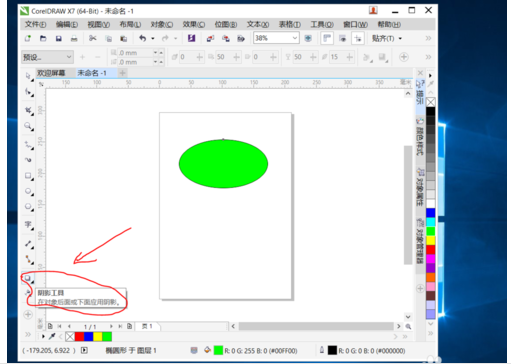511x364 pixels.
Task: Open the zoom level 38% dropdown
Action: coord(295,38)
